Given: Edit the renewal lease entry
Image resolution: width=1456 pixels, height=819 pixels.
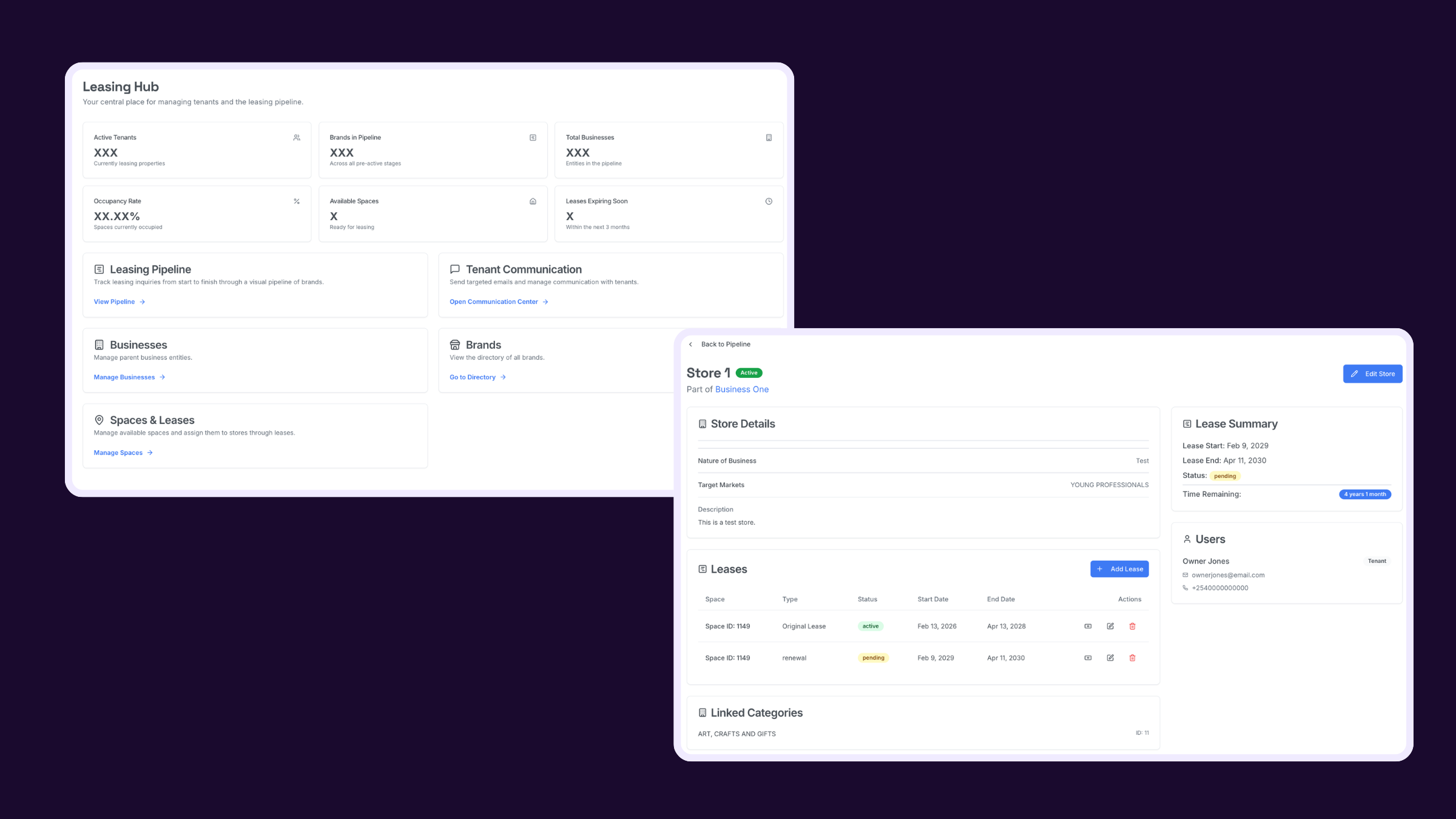Looking at the screenshot, I should (1110, 658).
